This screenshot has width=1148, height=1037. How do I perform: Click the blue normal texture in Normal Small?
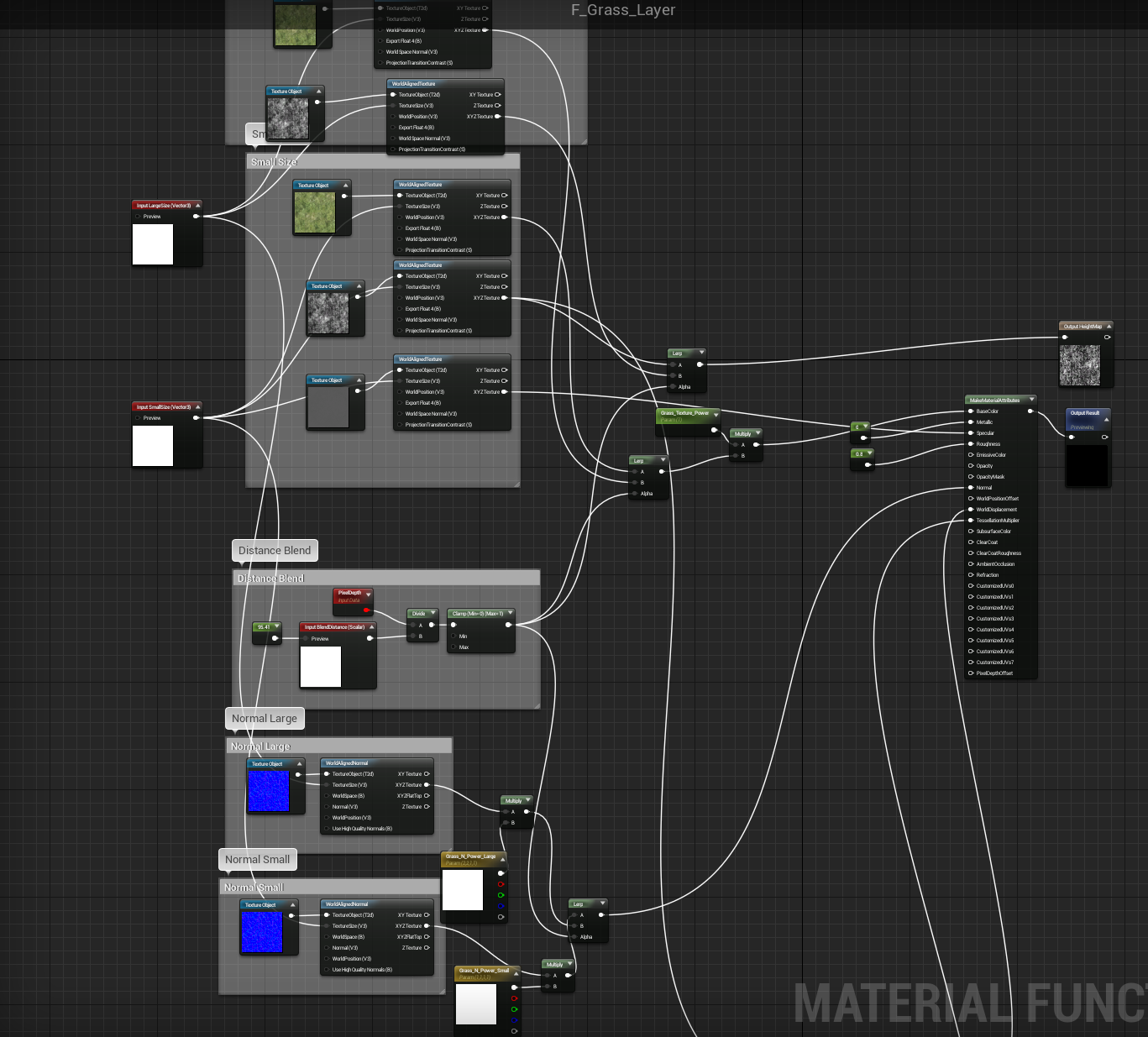pyautogui.click(x=262, y=932)
